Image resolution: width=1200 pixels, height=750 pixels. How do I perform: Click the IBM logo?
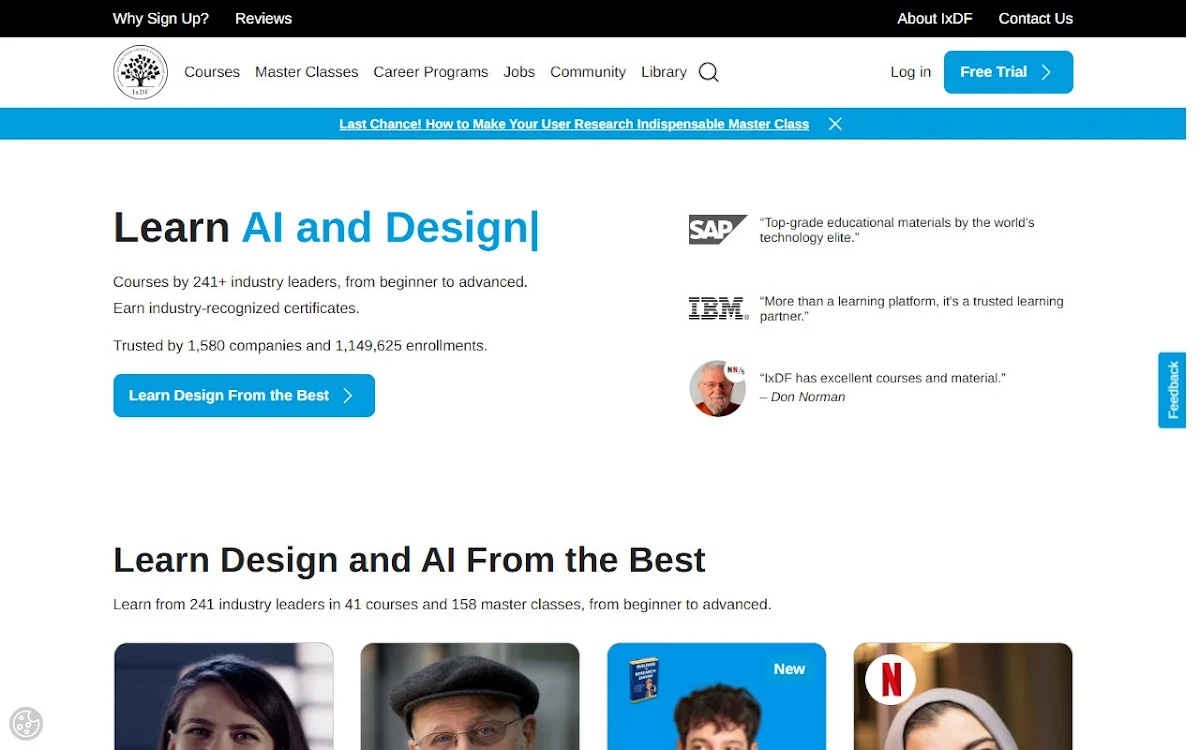click(x=718, y=308)
